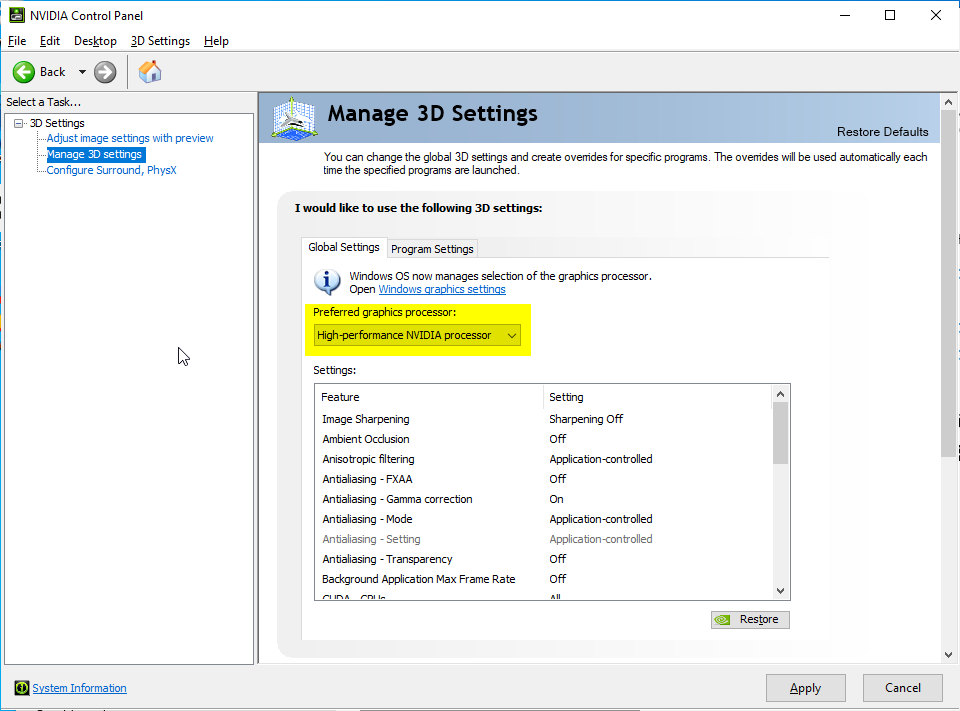Screen dimensions: 960x711
Task: Click Restore Defaults
Action: click(882, 131)
